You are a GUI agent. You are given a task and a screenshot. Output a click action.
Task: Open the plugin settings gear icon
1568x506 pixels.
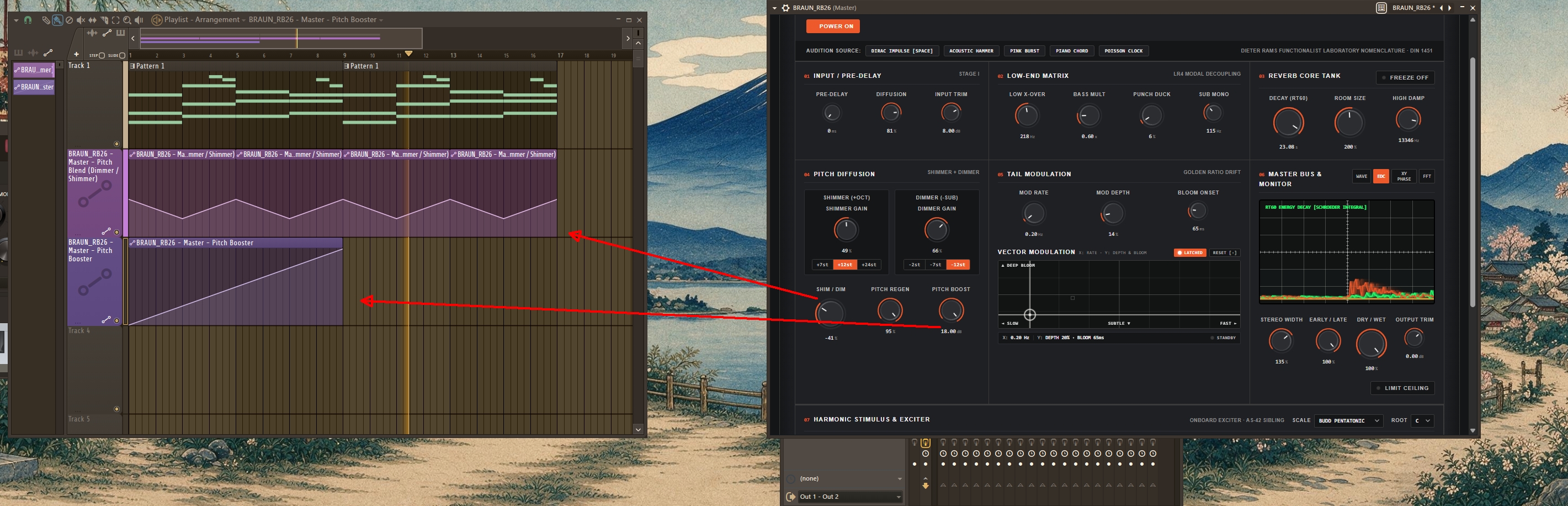[786, 8]
